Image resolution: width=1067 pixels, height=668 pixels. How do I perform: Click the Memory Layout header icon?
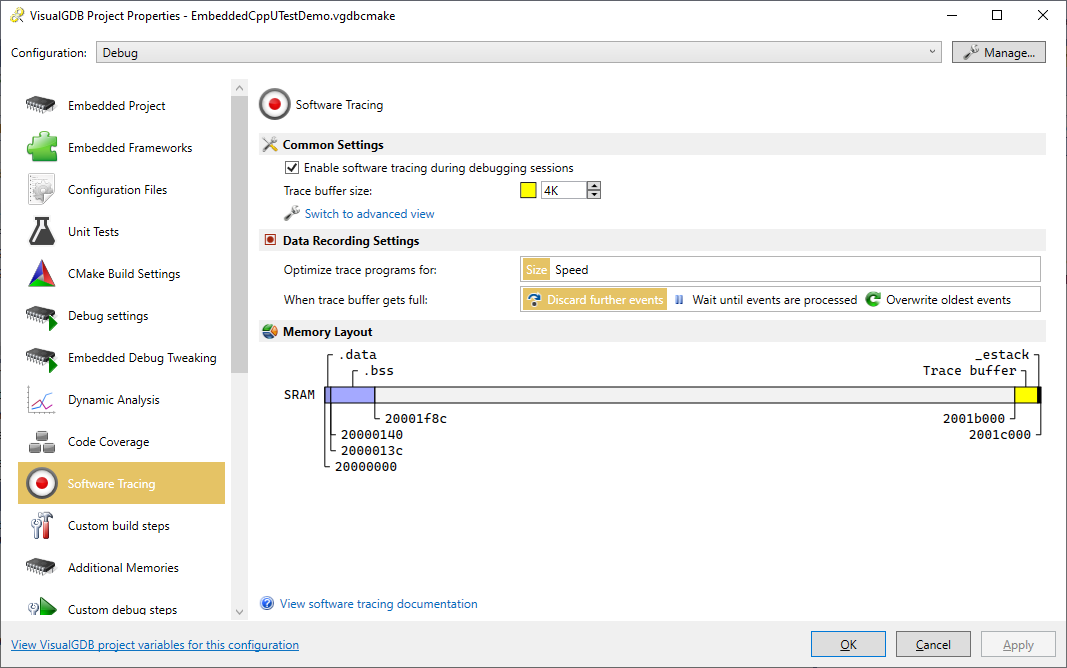[270, 331]
